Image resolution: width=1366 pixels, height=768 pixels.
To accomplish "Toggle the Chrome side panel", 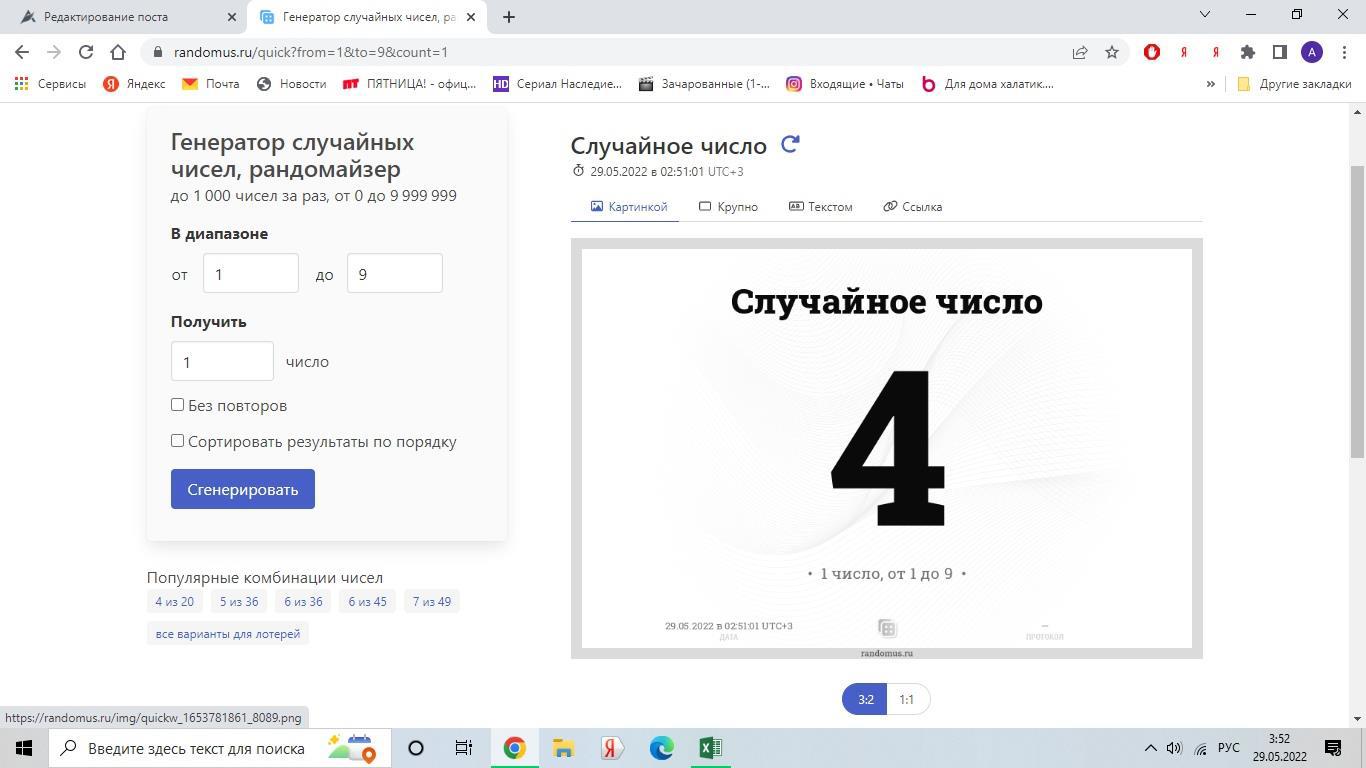I will point(1280,52).
